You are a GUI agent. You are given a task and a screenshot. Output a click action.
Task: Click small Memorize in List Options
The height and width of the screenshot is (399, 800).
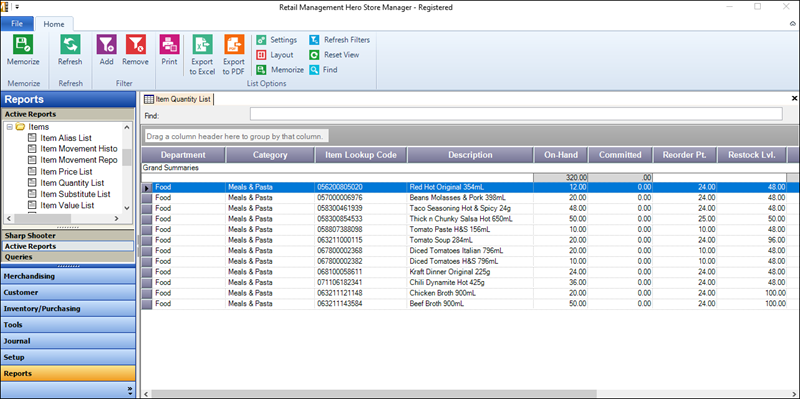[x=280, y=69]
